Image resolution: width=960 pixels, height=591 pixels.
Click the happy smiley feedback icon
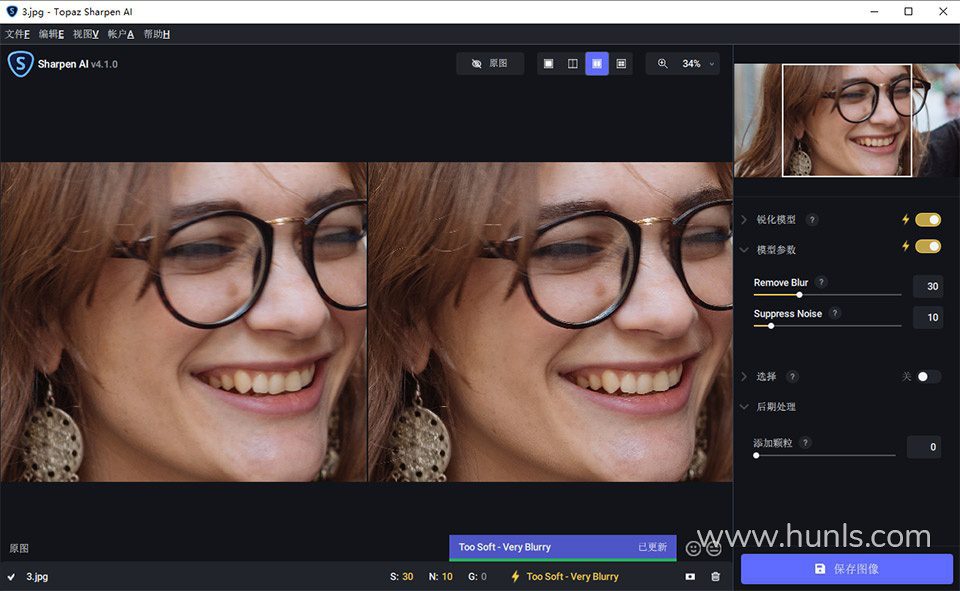coord(693,548)
